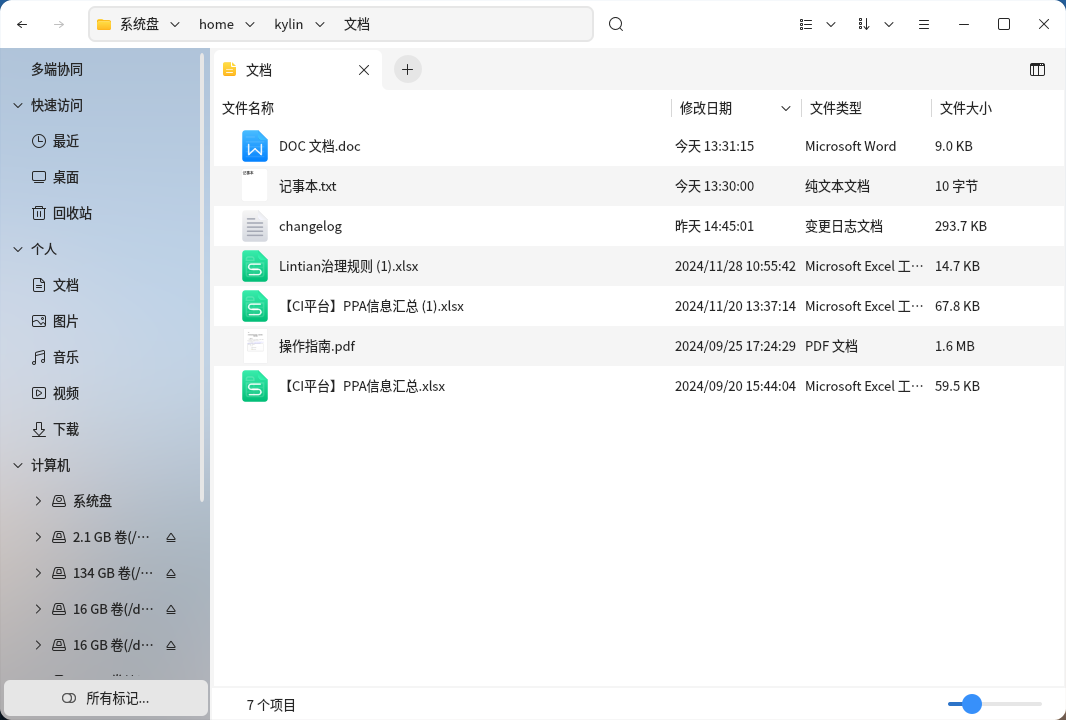The width and height of the screenshot is (1066, 720).
Task: Click the sort order icon
Action: click(863, 24)
